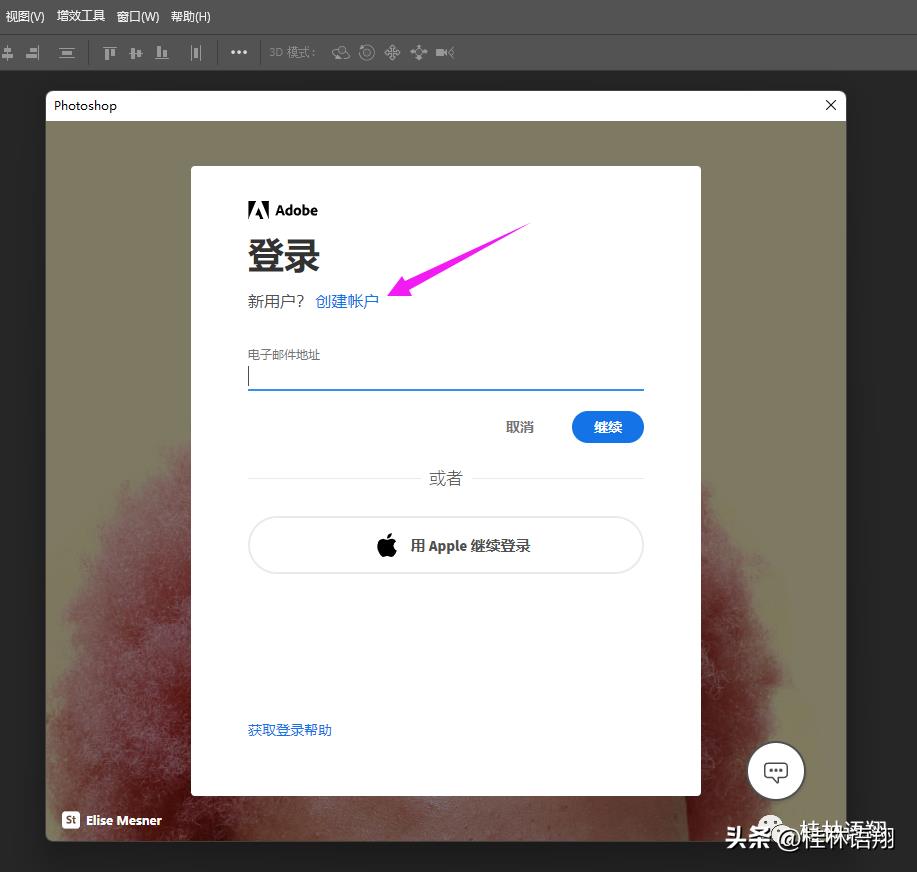Open the 窗口(W) menu

(138, 16)
